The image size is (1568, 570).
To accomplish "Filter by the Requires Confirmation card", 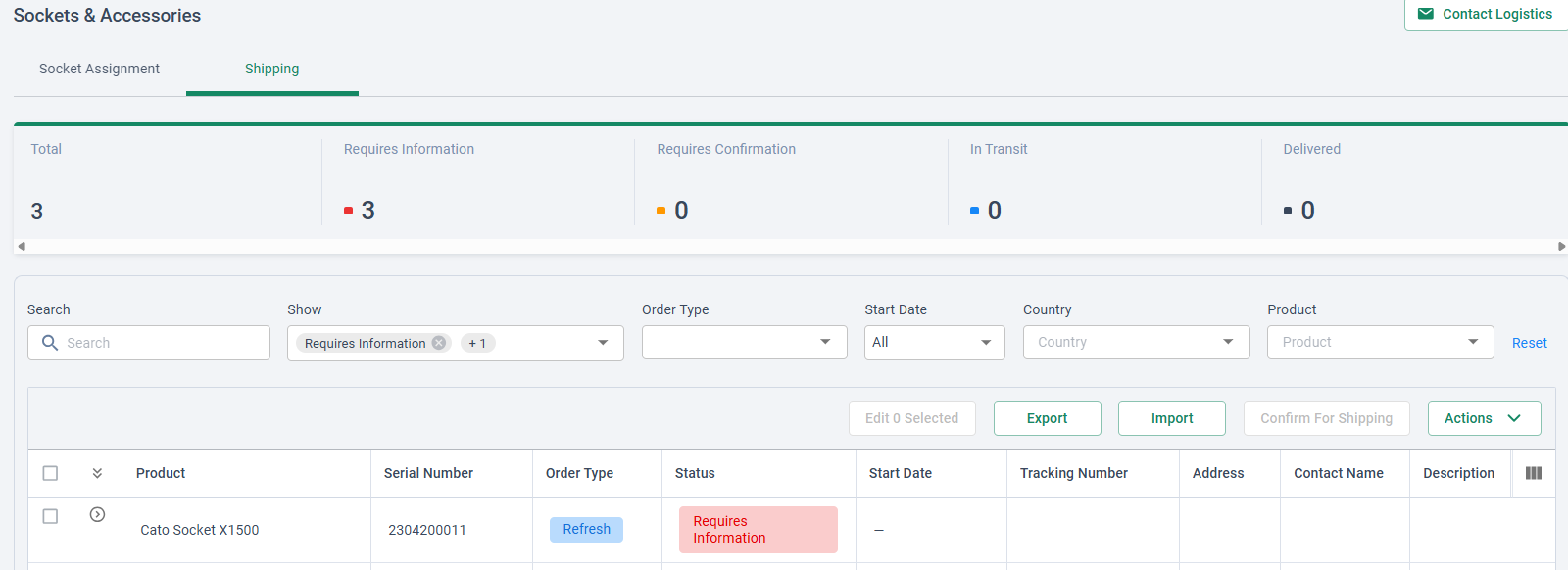I will coord(792,182).
